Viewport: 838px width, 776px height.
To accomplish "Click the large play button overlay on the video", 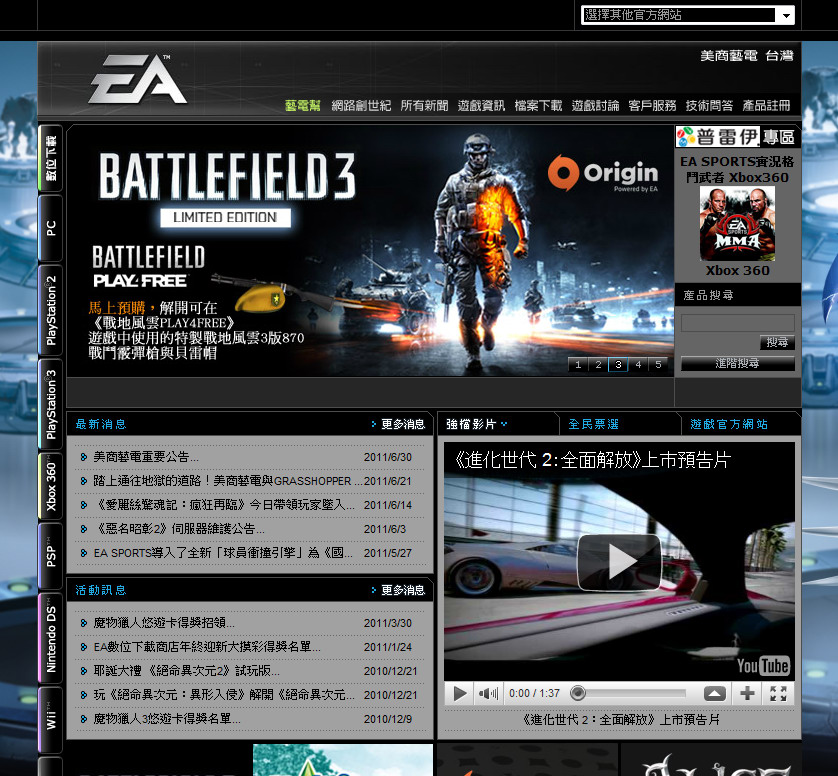I will point(619,562).
